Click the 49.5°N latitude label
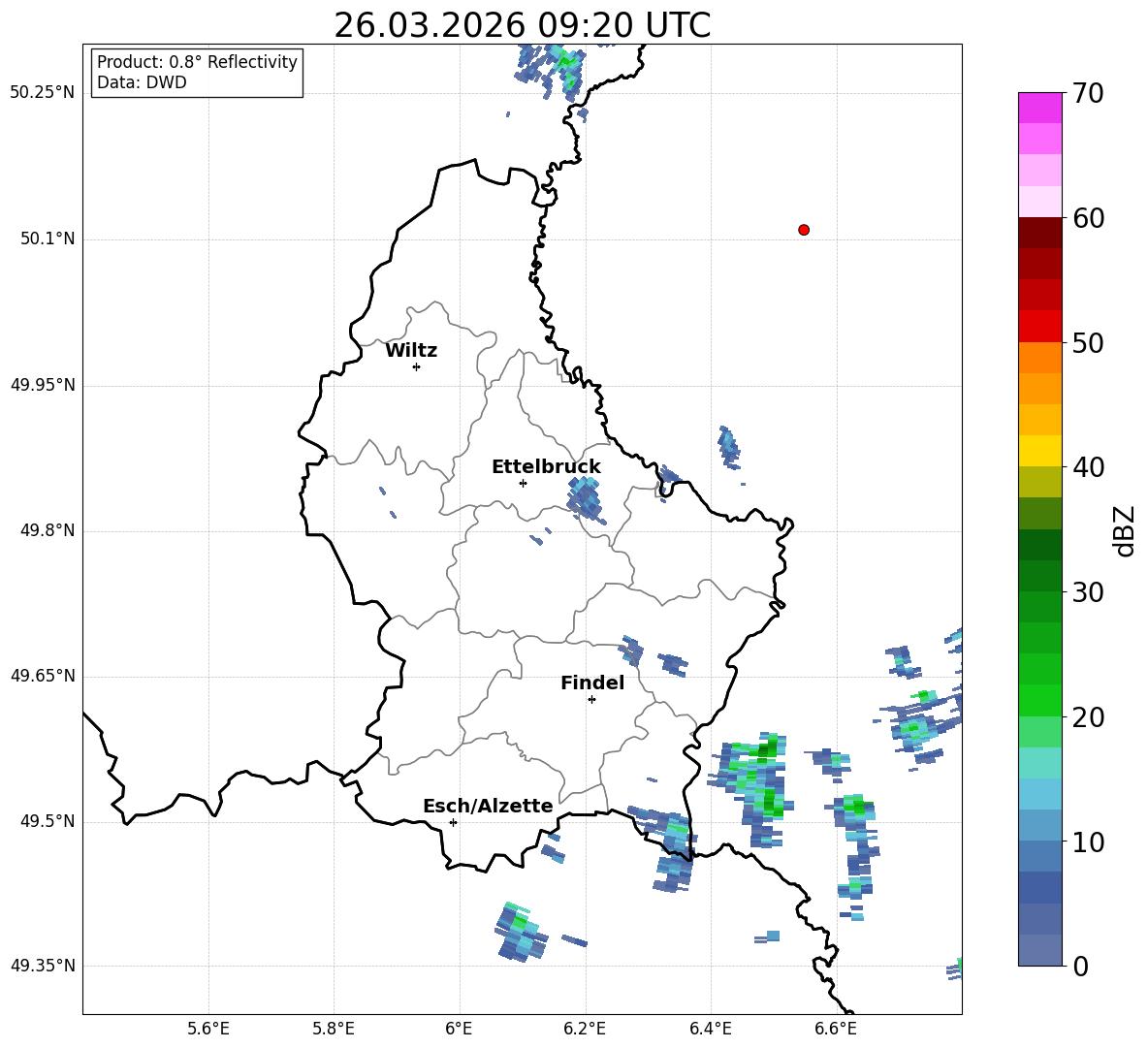The image size is (1148, 1048). 48,821
